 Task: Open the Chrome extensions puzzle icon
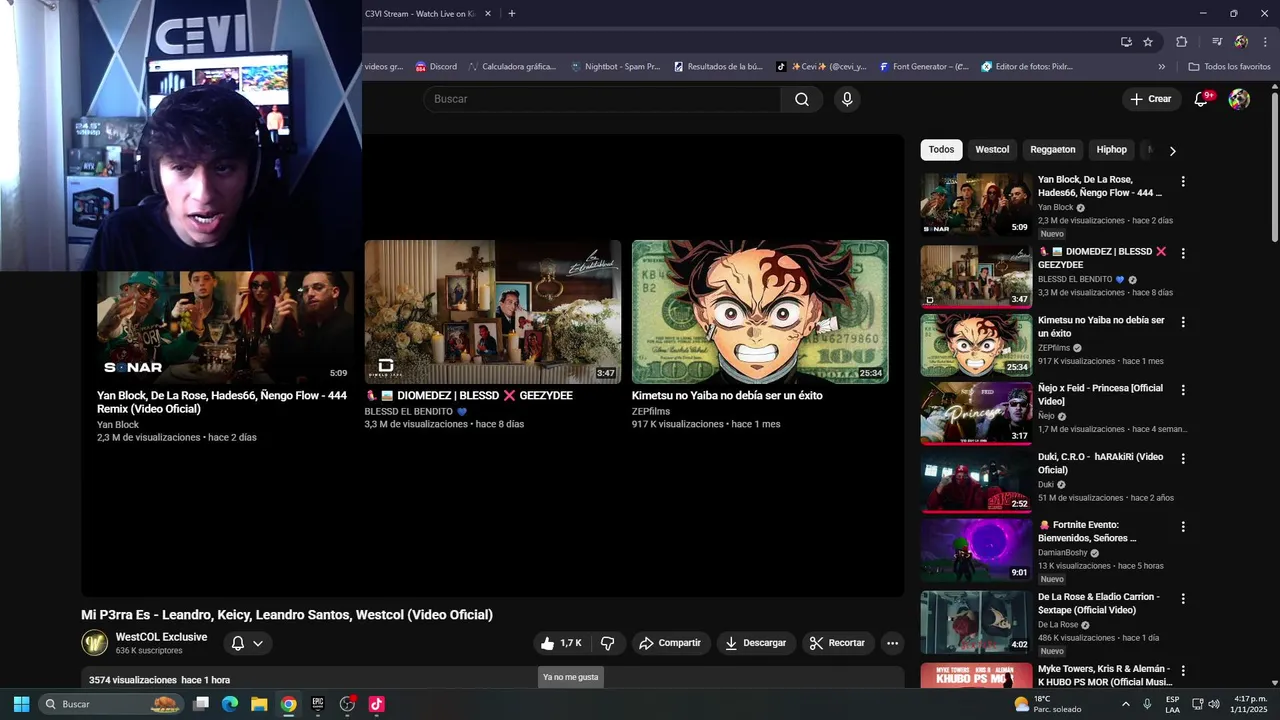click(x=1182, y=42)
